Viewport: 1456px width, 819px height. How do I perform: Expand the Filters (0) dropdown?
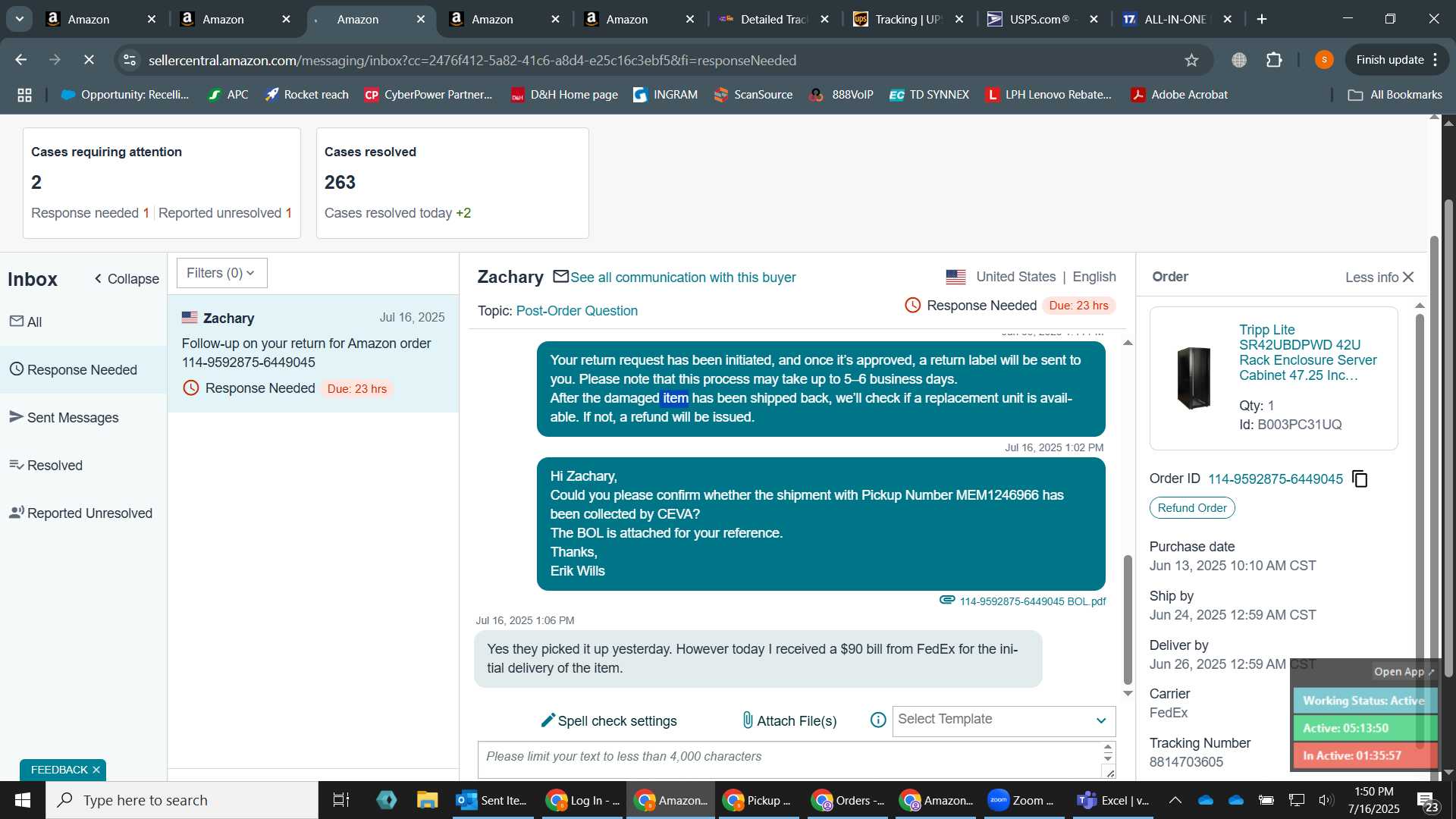pos(221,273)
